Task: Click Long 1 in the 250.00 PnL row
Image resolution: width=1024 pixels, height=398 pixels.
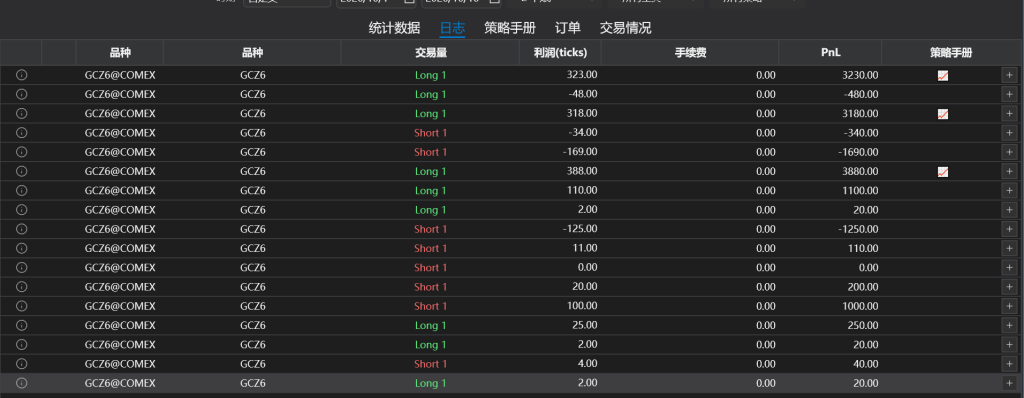Action: point(430,325)
